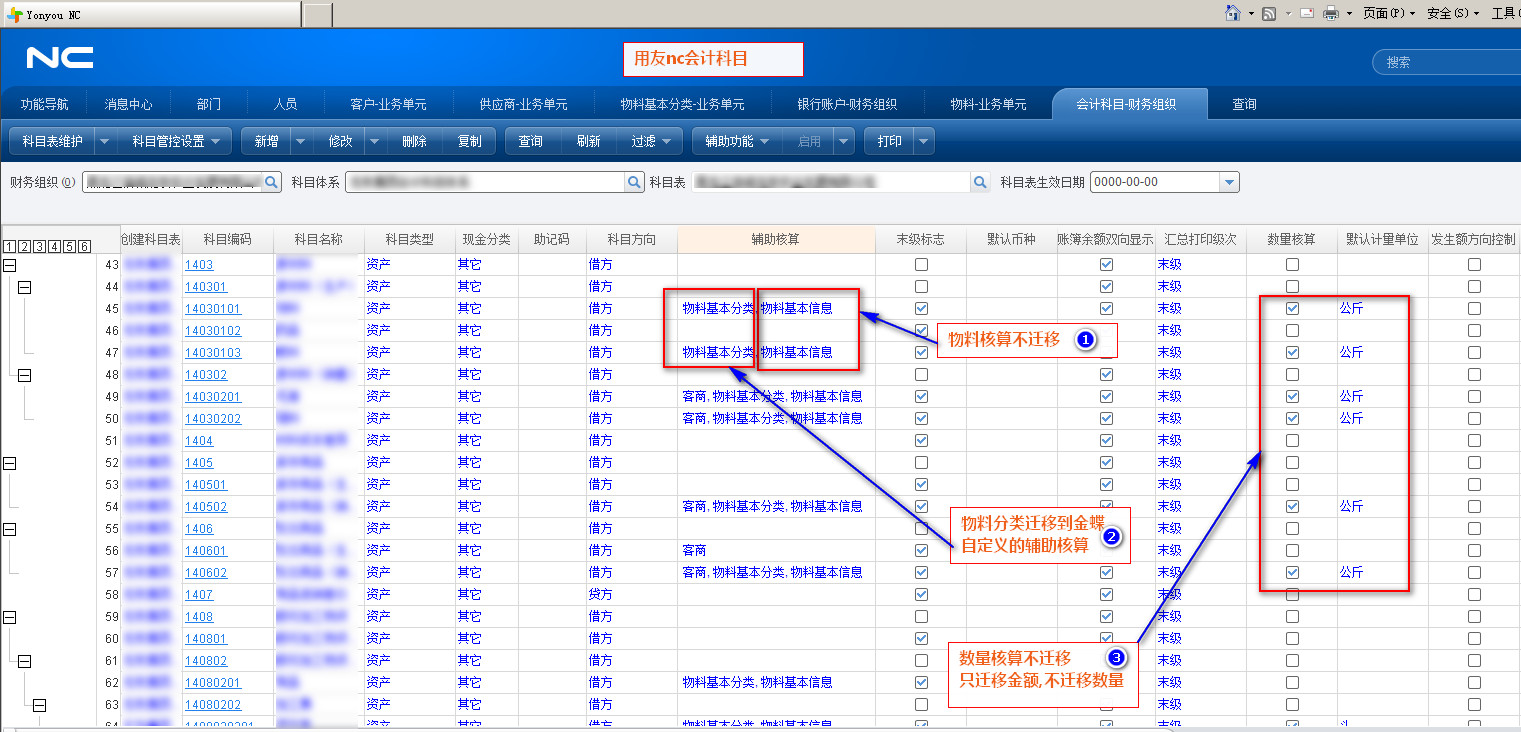
Task: Open the 供应商-业务单元 tab
Action: (x=523, y=104)
